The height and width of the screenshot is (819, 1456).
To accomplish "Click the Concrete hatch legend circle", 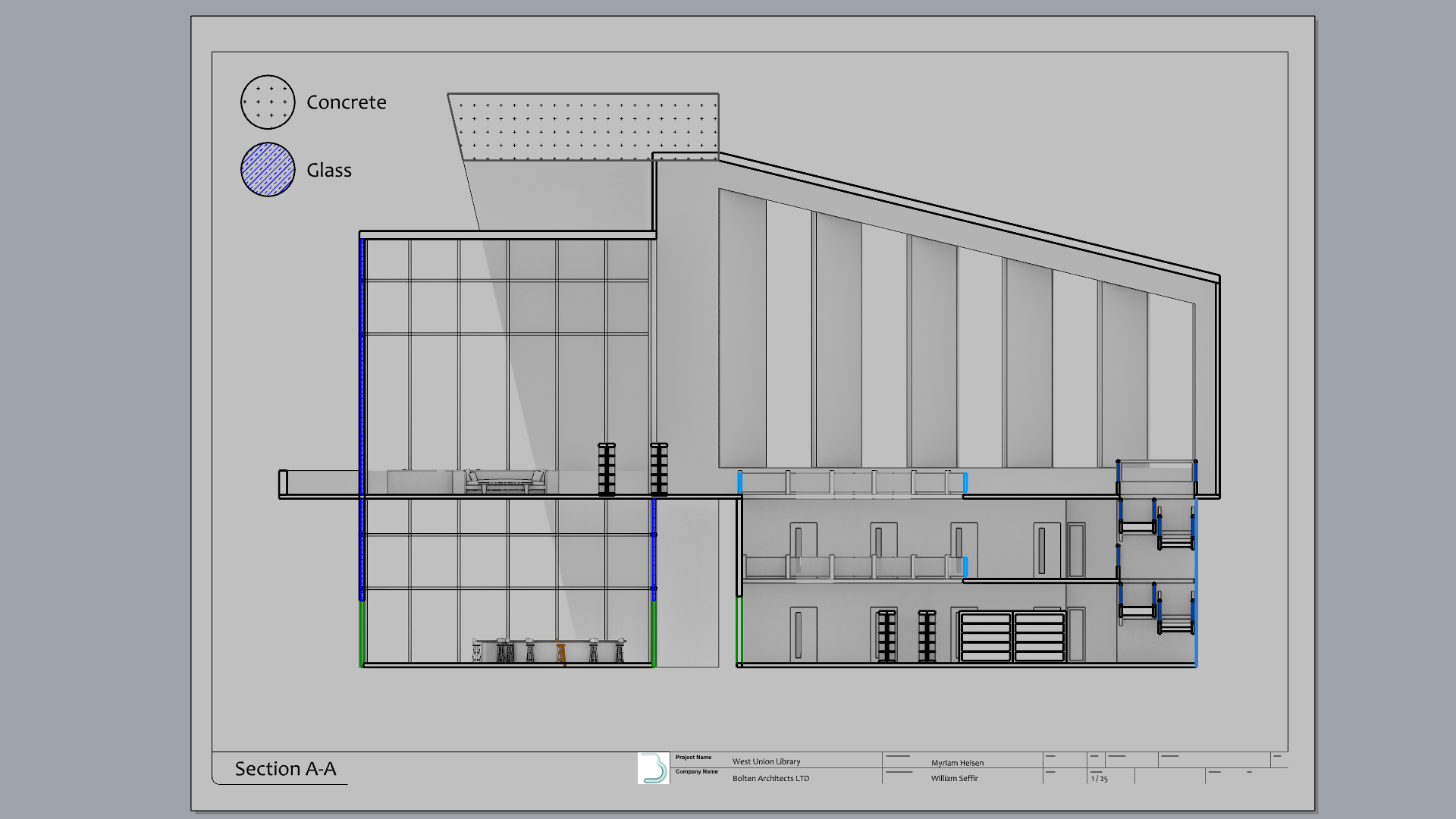I will tap(268, 102).
